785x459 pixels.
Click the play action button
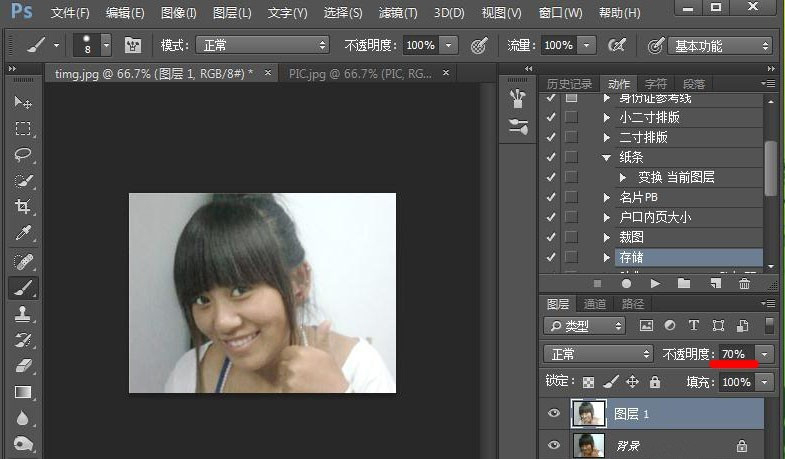[x=655, y=284]
